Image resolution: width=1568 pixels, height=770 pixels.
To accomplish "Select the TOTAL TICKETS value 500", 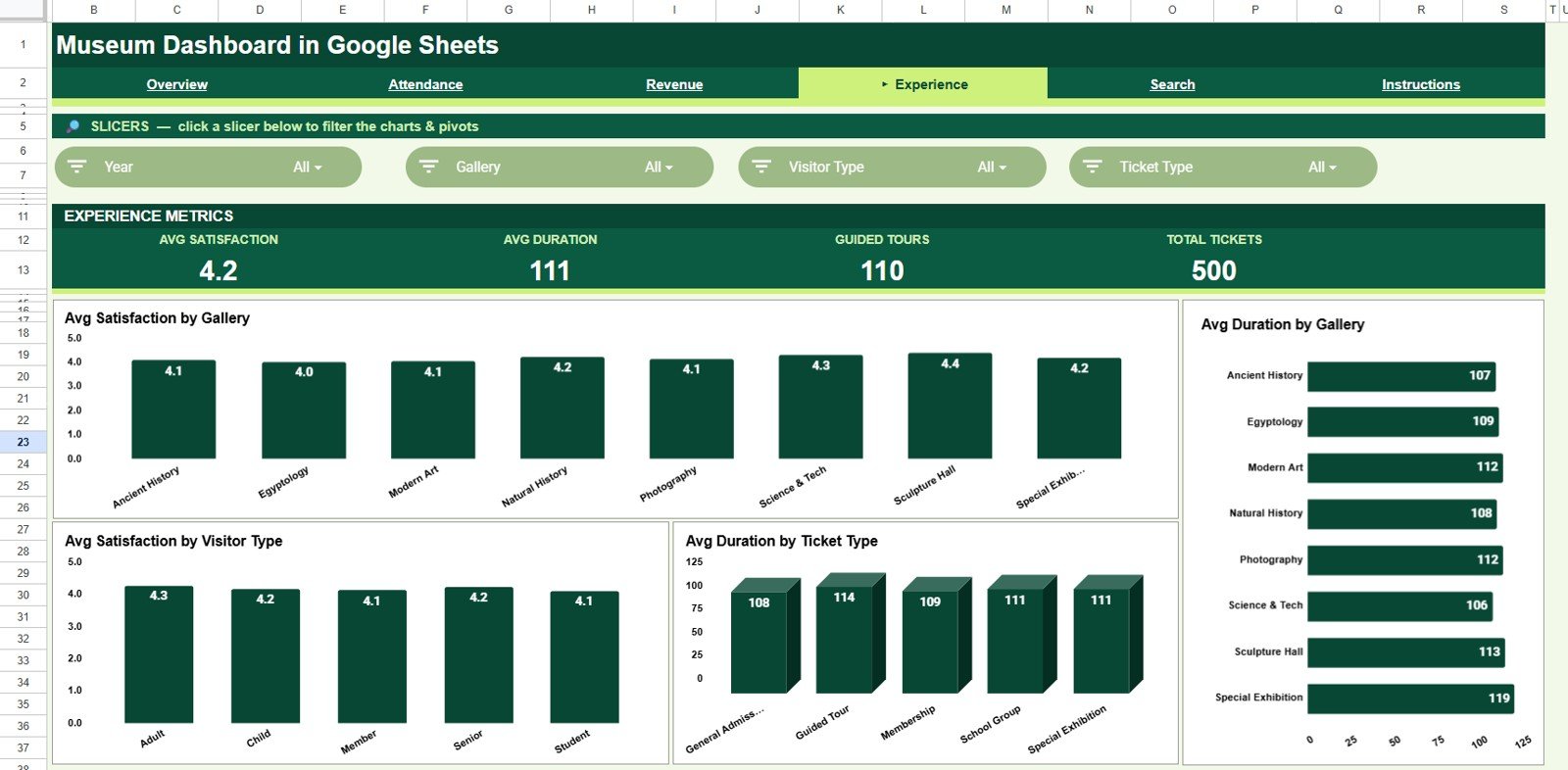I will [x=1214, y=270].
